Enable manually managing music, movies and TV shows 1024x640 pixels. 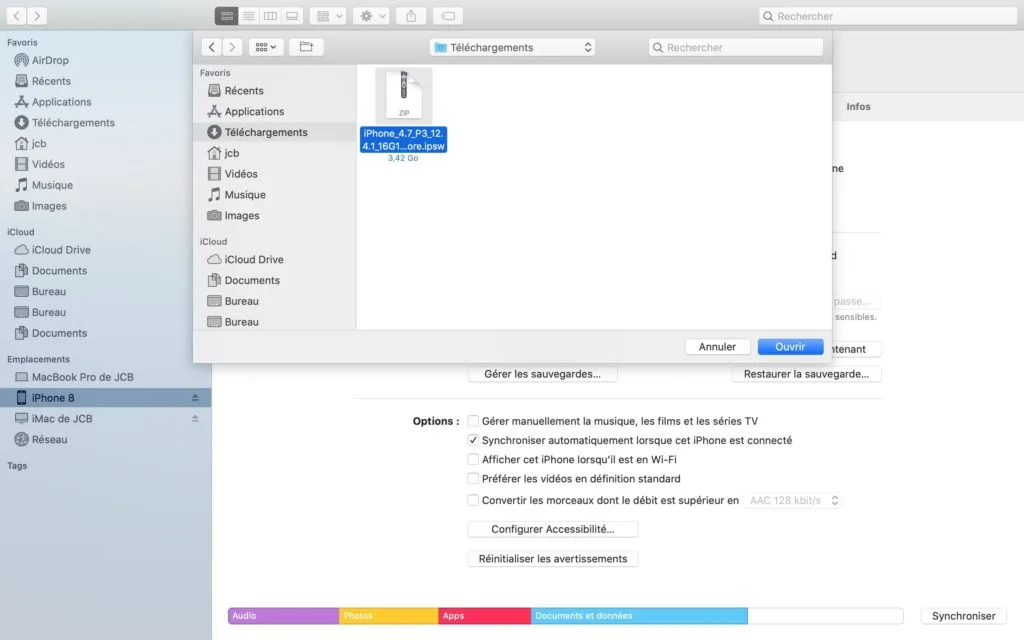pyautogui.click(x=472, y=421)
